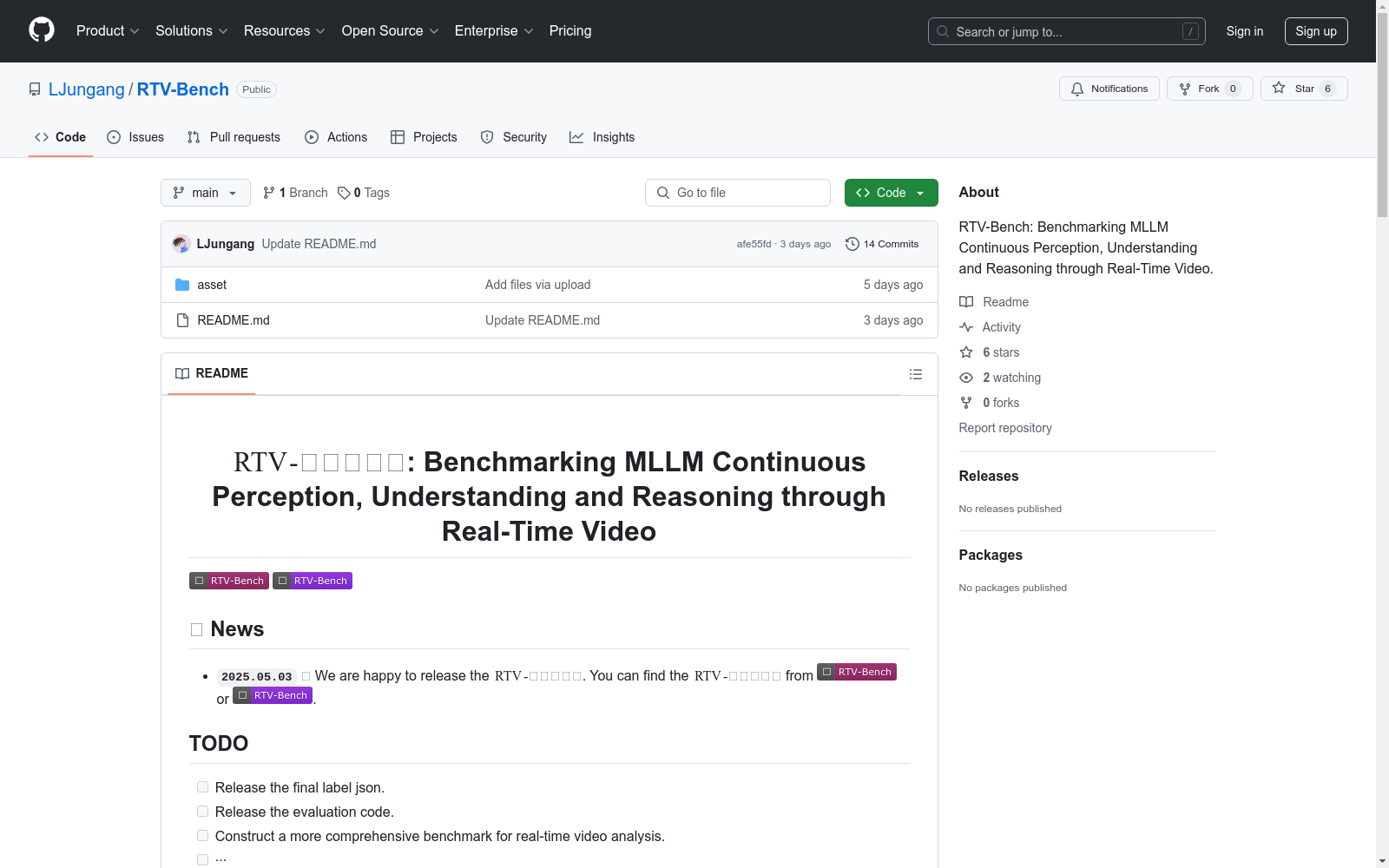The height and width of the screenshot is (868, 1389).
Task: Switch to the Projects tab
Action: [x=424, y=137]
